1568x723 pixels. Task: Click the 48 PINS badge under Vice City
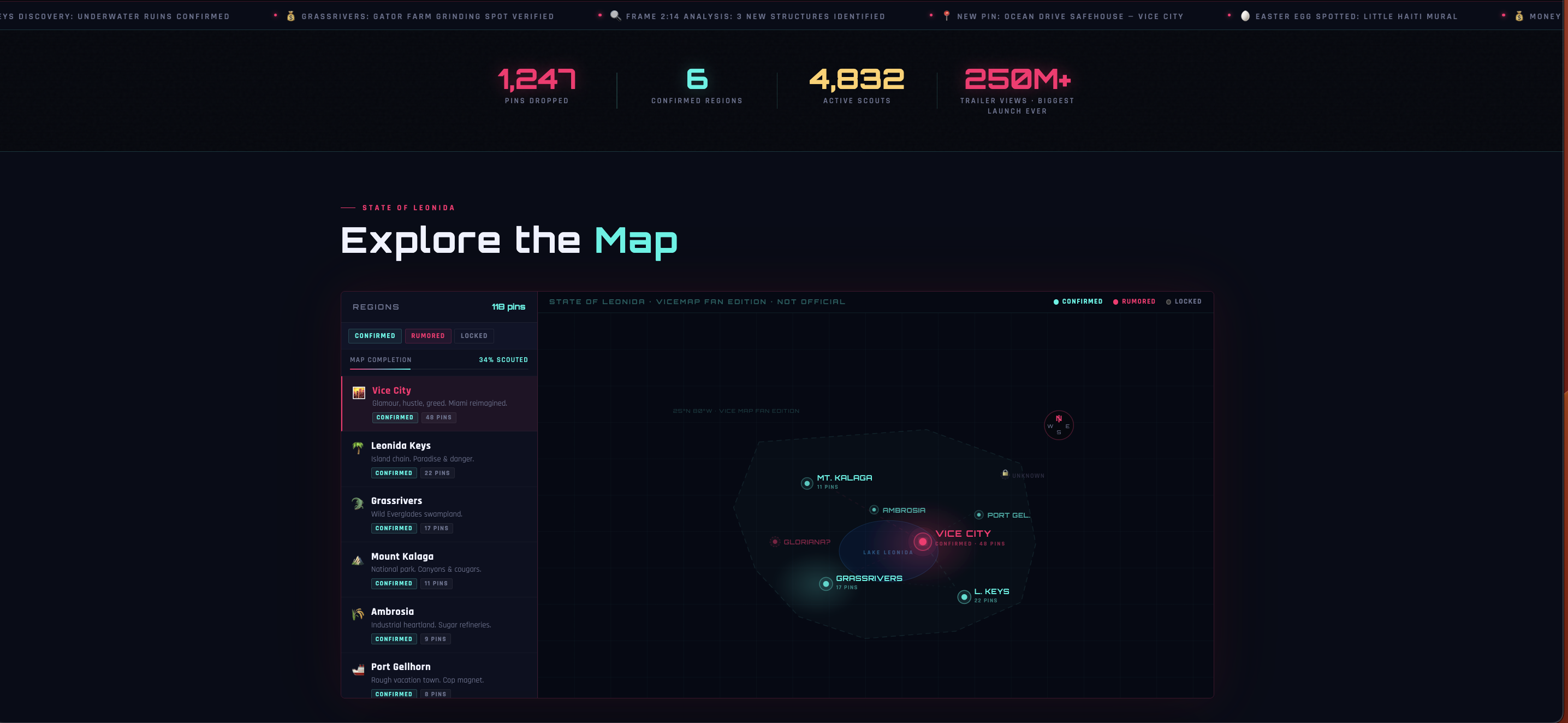click(x=439, y=418)
